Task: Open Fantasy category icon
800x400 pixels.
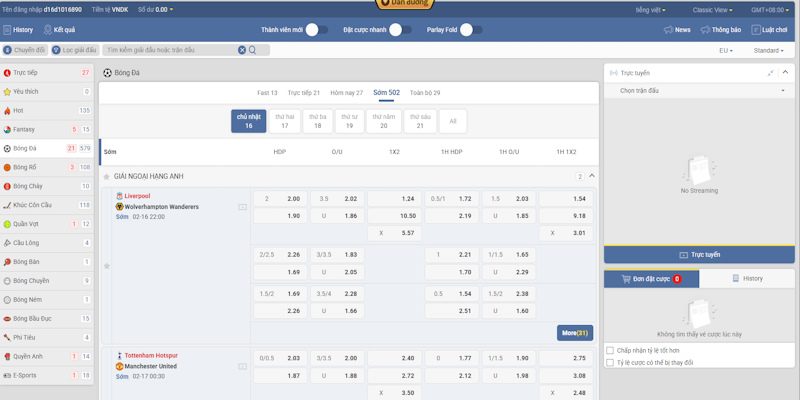Action: [x=7, y=130]
